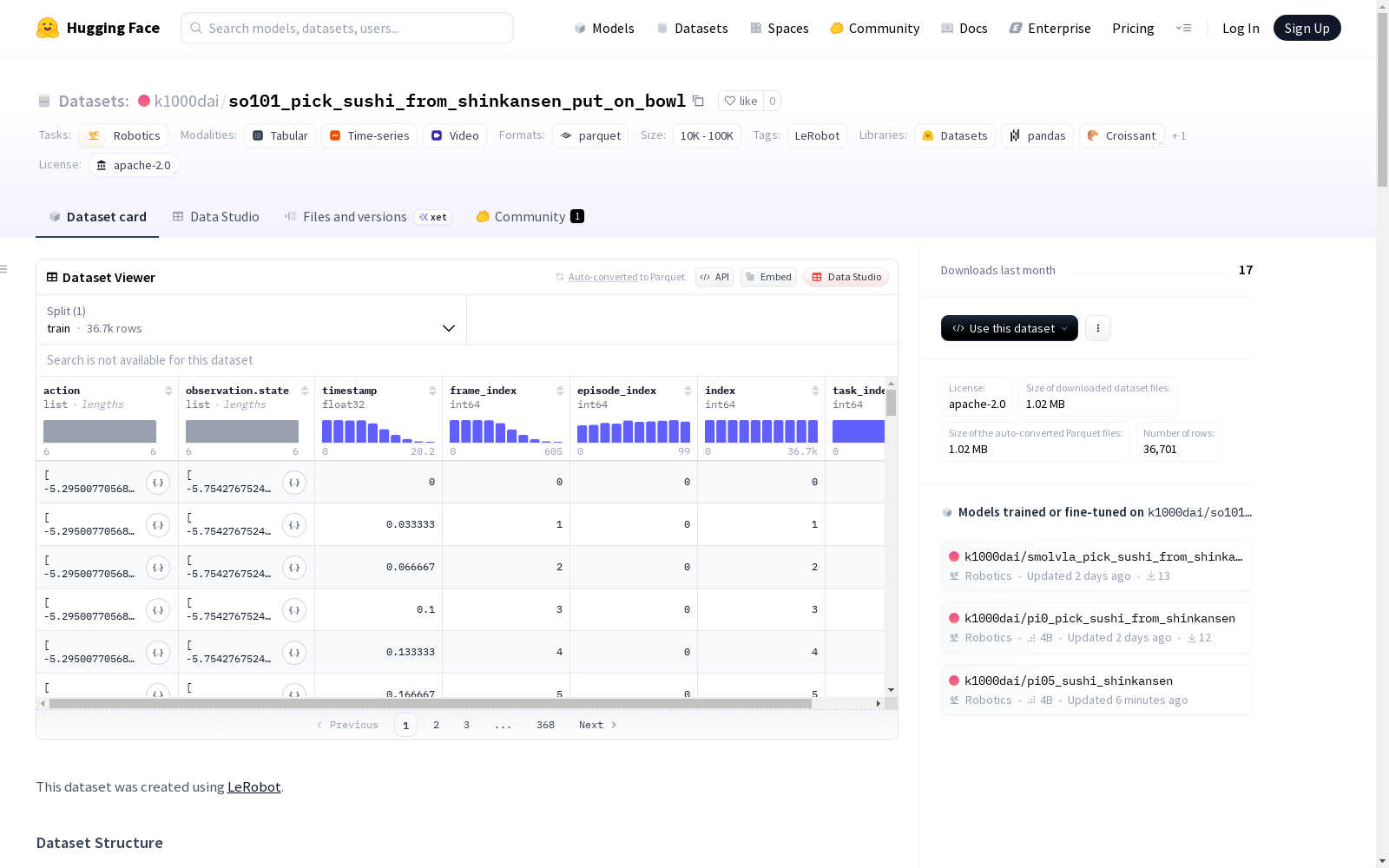Show the +1 more libraries
This screenshot has height=868, width=1389.
point(1179,135)
